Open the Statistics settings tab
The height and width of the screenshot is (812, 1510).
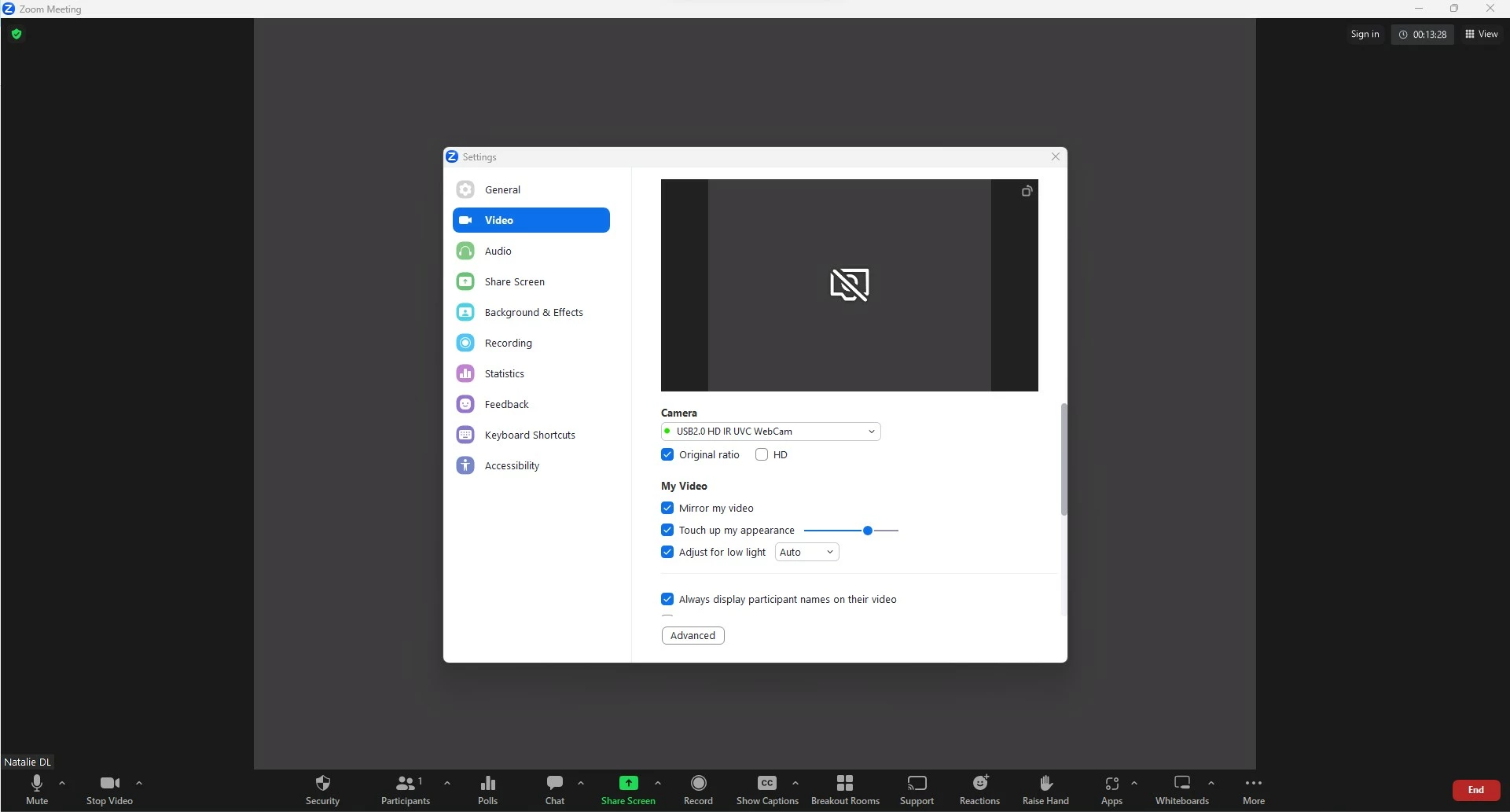pos(531,373)
